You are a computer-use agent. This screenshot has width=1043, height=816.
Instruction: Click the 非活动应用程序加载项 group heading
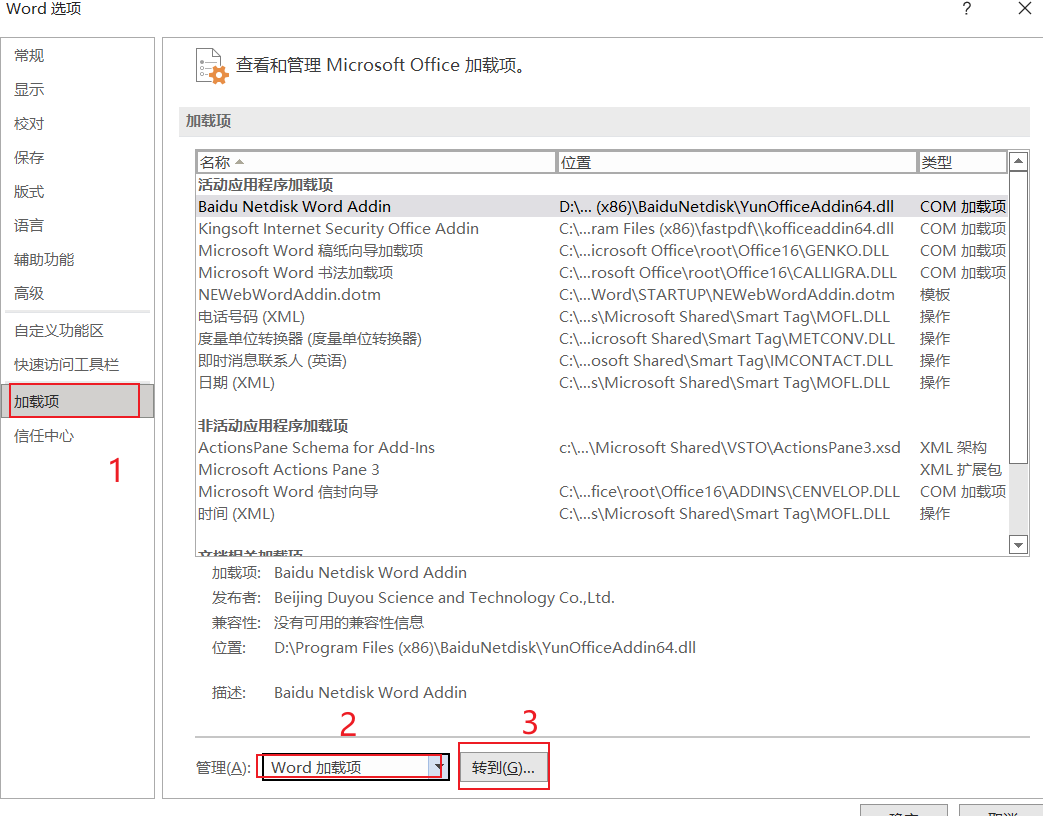(273, 425)
